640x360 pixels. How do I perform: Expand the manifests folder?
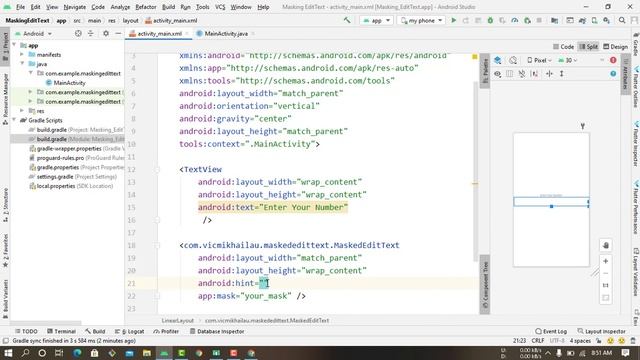22,54
